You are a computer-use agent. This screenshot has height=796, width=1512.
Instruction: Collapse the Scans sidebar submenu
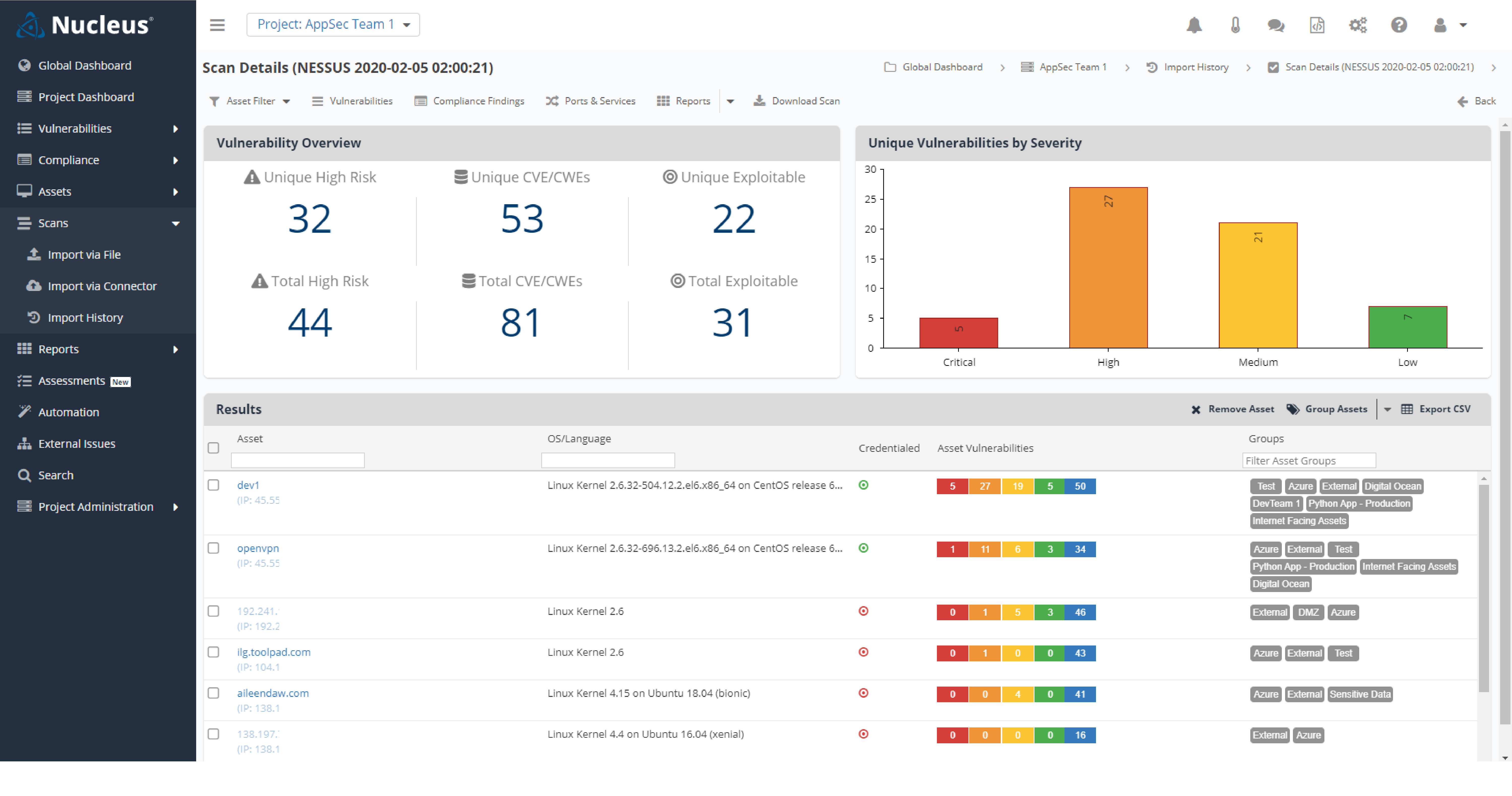click(175, 224)
